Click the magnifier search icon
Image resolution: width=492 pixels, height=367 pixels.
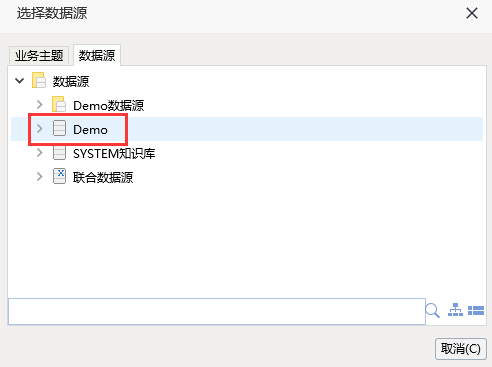coord(433,311)
